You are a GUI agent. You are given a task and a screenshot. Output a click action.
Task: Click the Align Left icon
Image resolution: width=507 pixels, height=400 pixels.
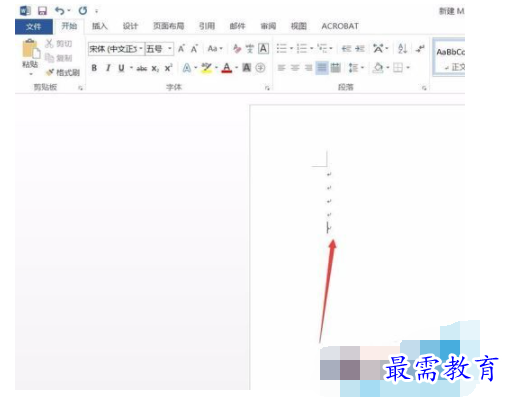282,68
